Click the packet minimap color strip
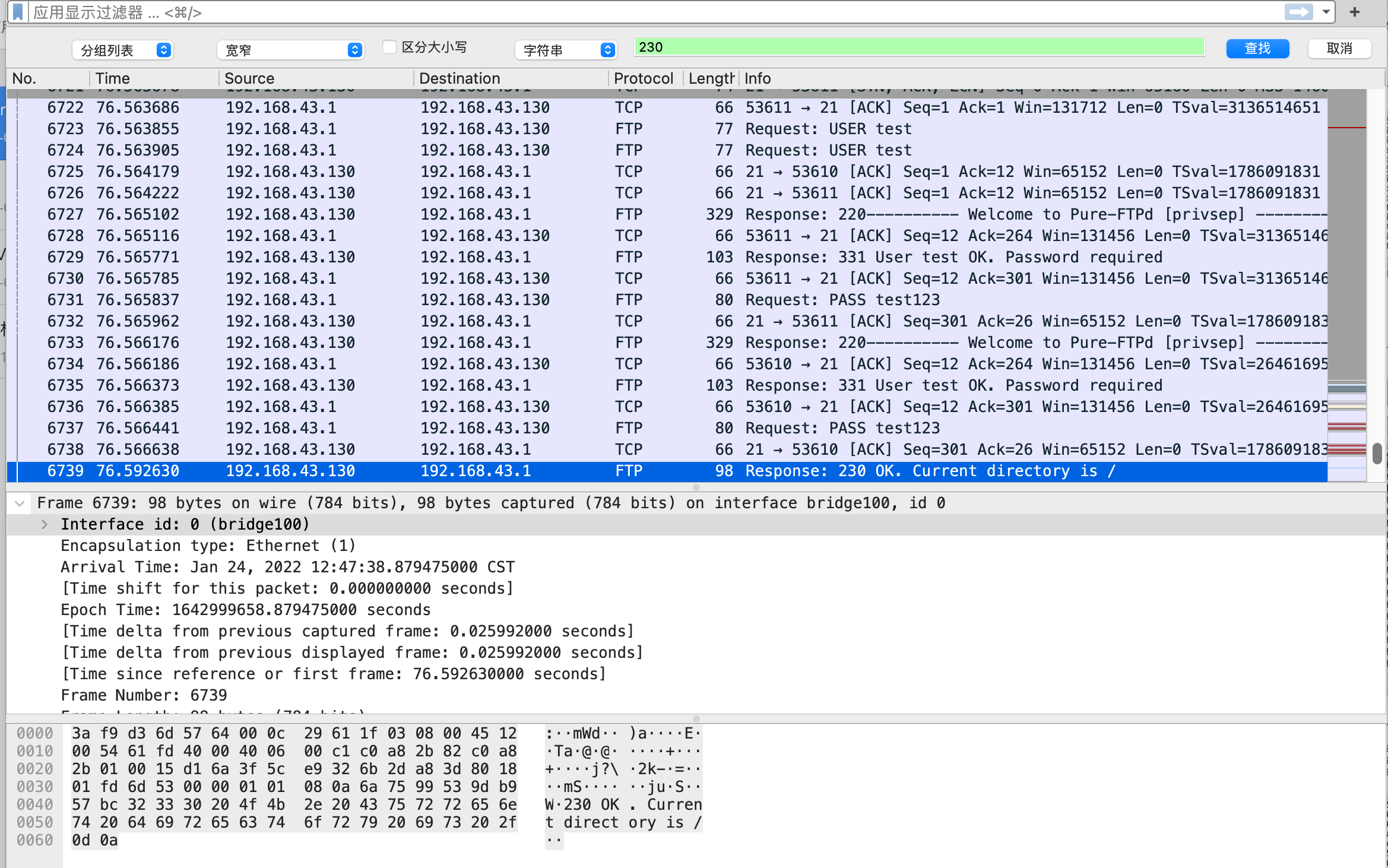 [x=1346, y=416]
